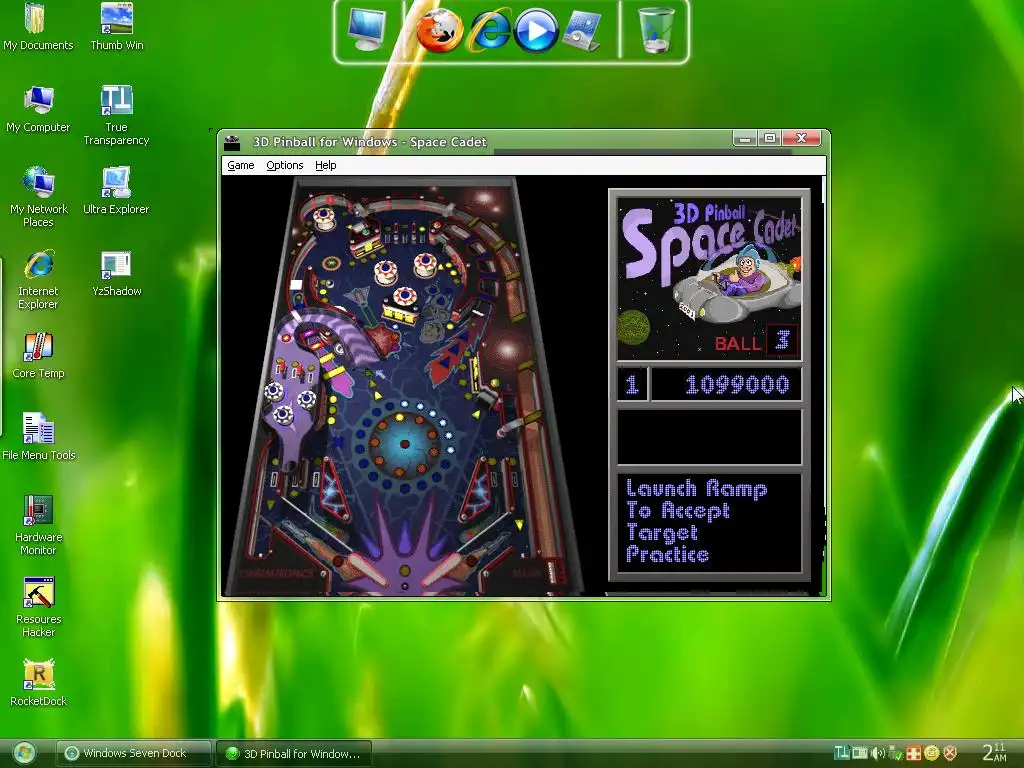Select the Internet Explorer desktop icon
Viewport: 1024px width, 768px height.
(38, 280)
